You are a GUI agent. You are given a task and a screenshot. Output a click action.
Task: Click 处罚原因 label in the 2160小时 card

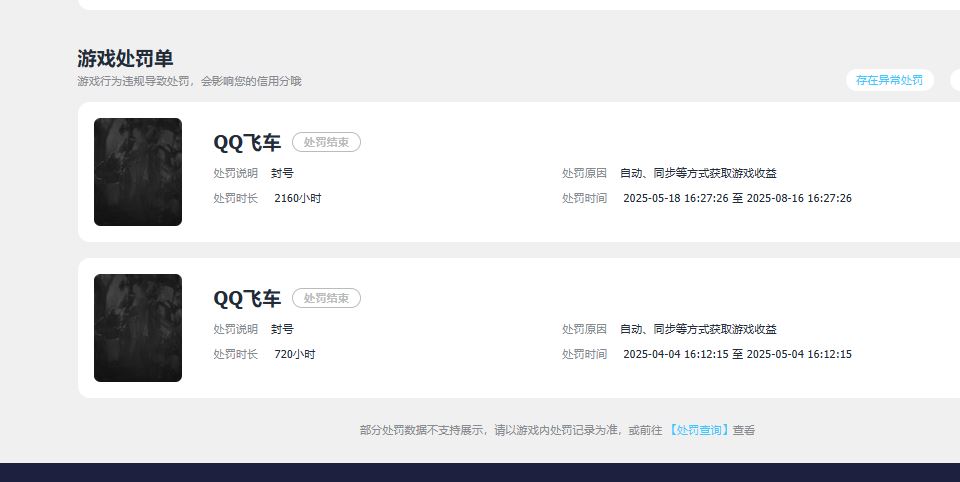tap(584, 173)
